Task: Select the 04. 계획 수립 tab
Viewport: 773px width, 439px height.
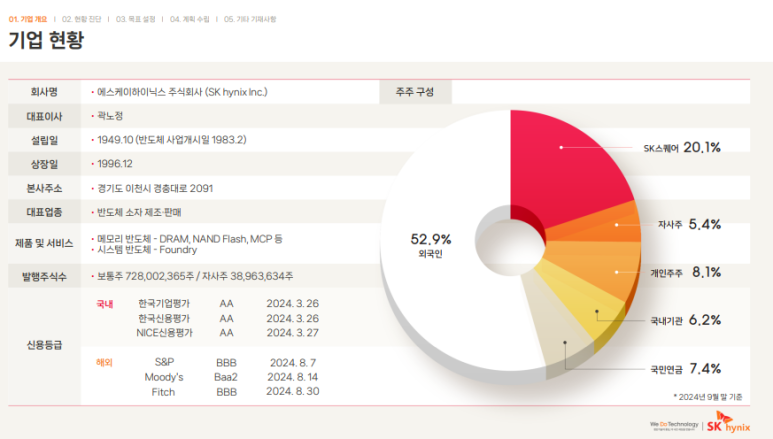Action: point(190,19)
